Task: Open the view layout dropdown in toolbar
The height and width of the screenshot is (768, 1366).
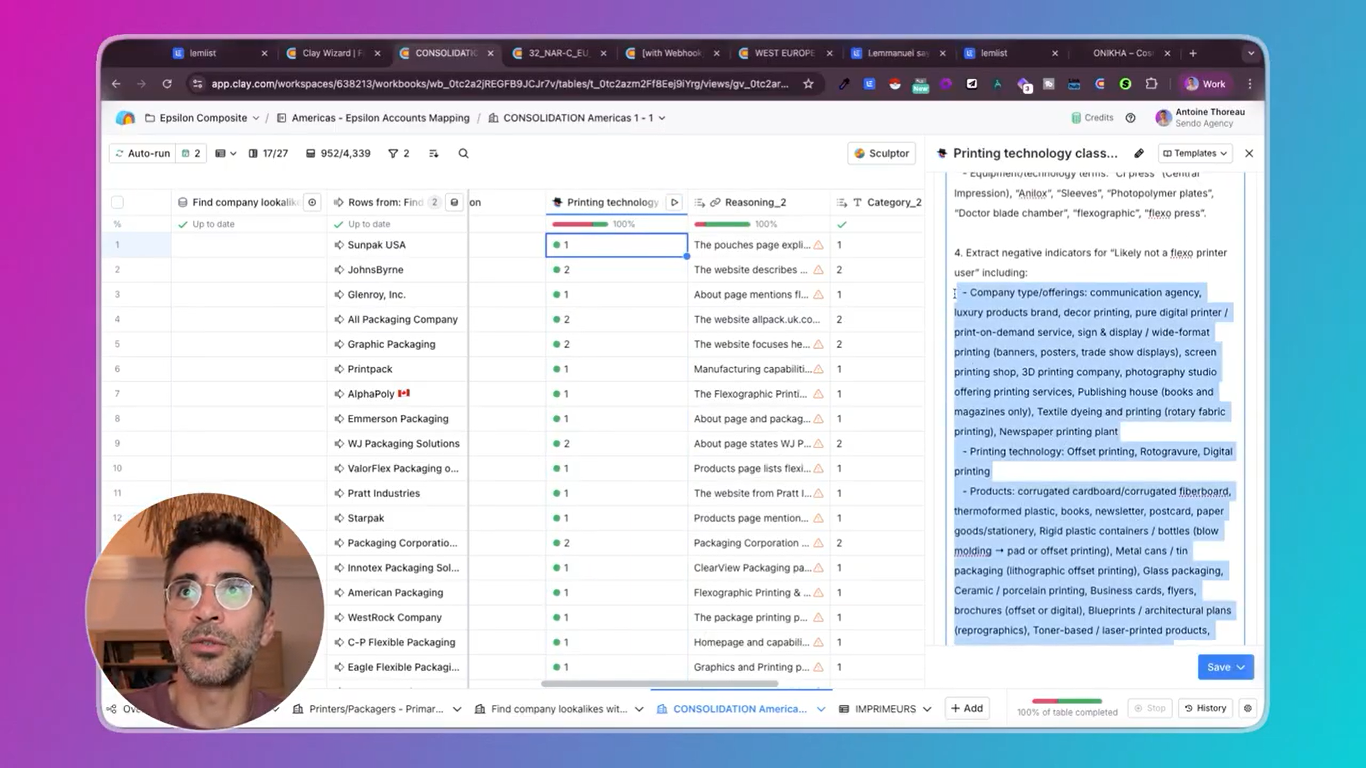Action: pyautogui.click(x=226, y=154)
